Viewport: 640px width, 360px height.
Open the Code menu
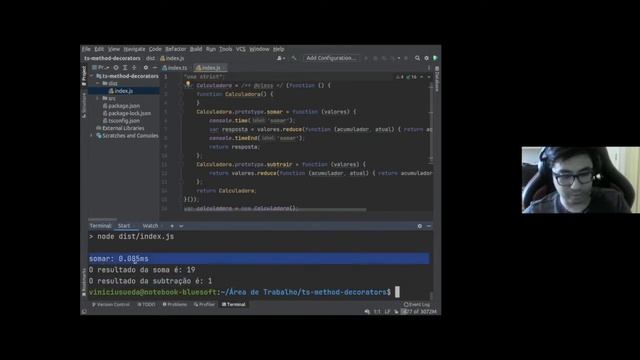point(155,49)
